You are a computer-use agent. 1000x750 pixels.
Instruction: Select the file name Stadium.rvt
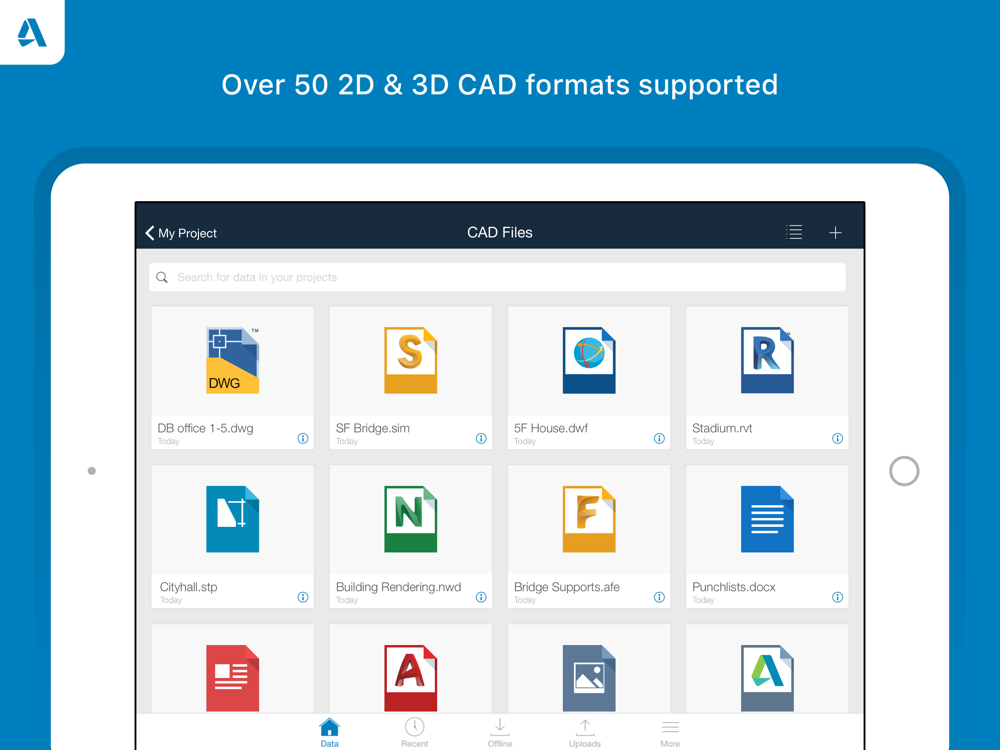723,428
